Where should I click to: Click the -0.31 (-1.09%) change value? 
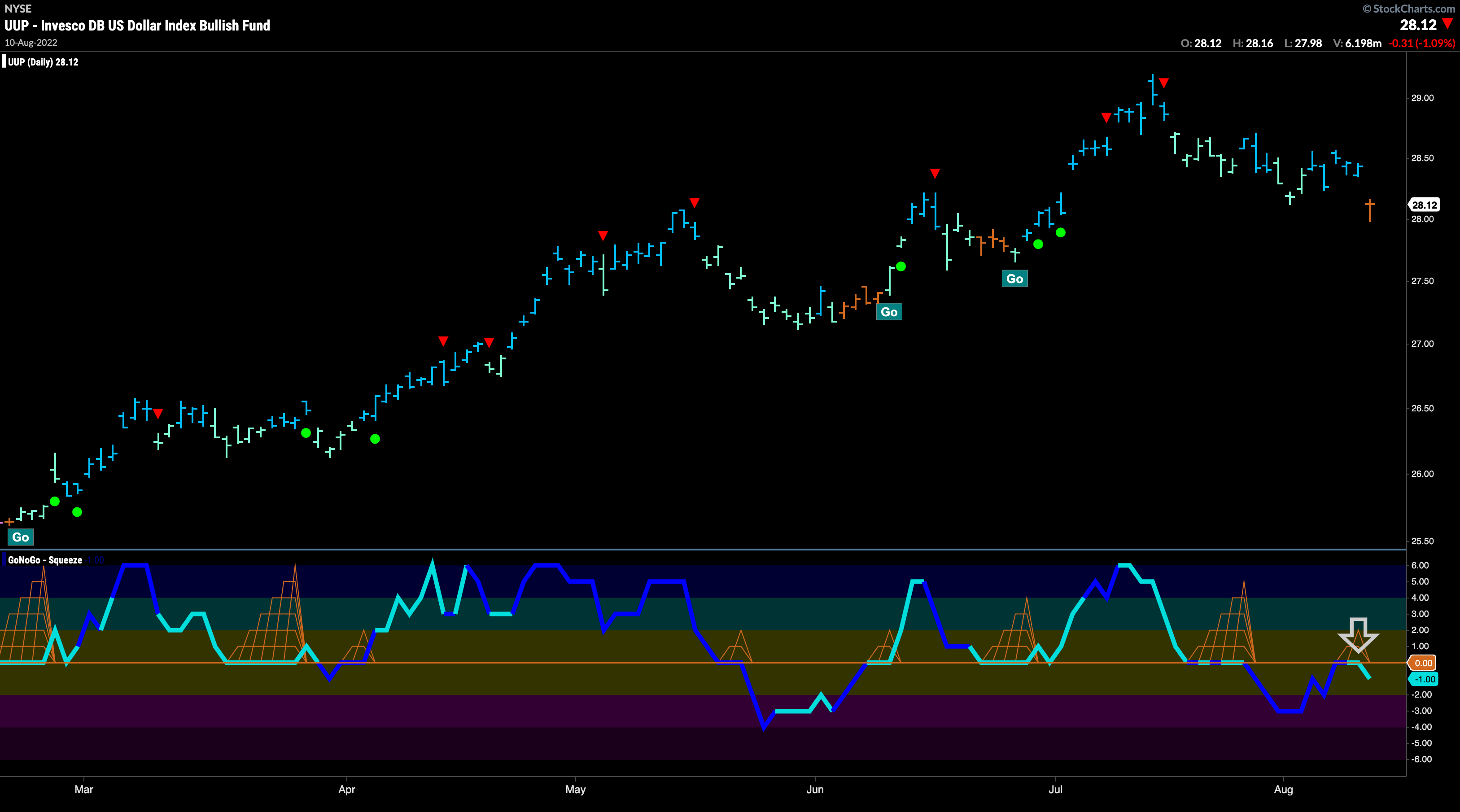tap(1421, 43)
